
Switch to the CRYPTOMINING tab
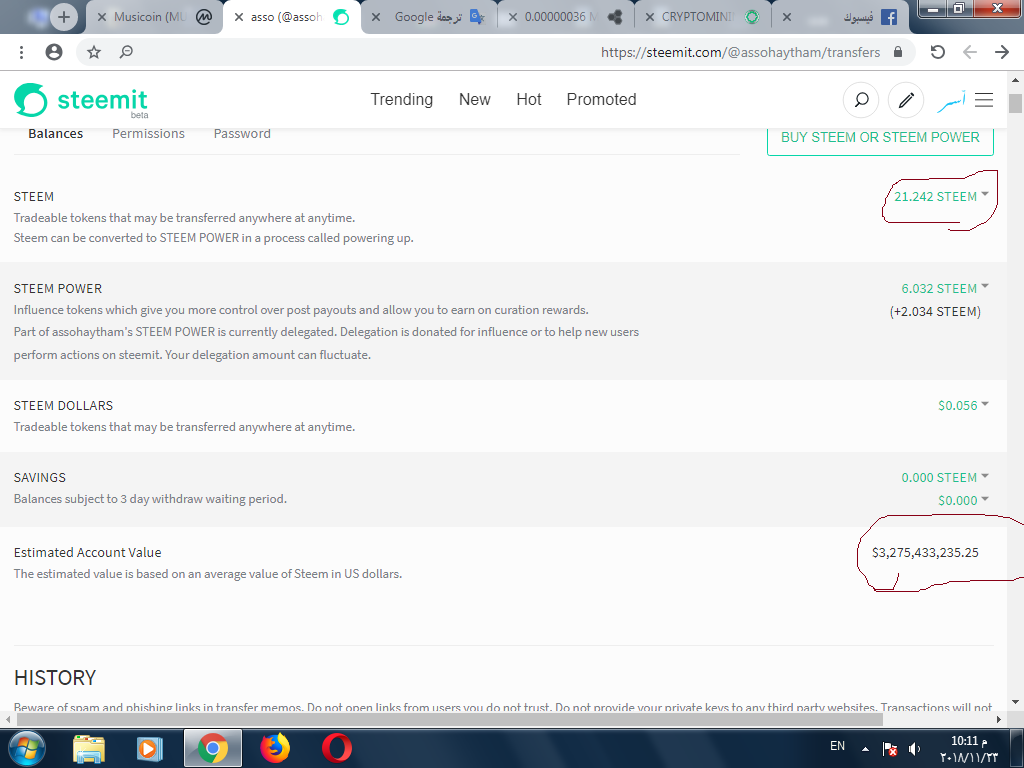click(x=702, y=17)
